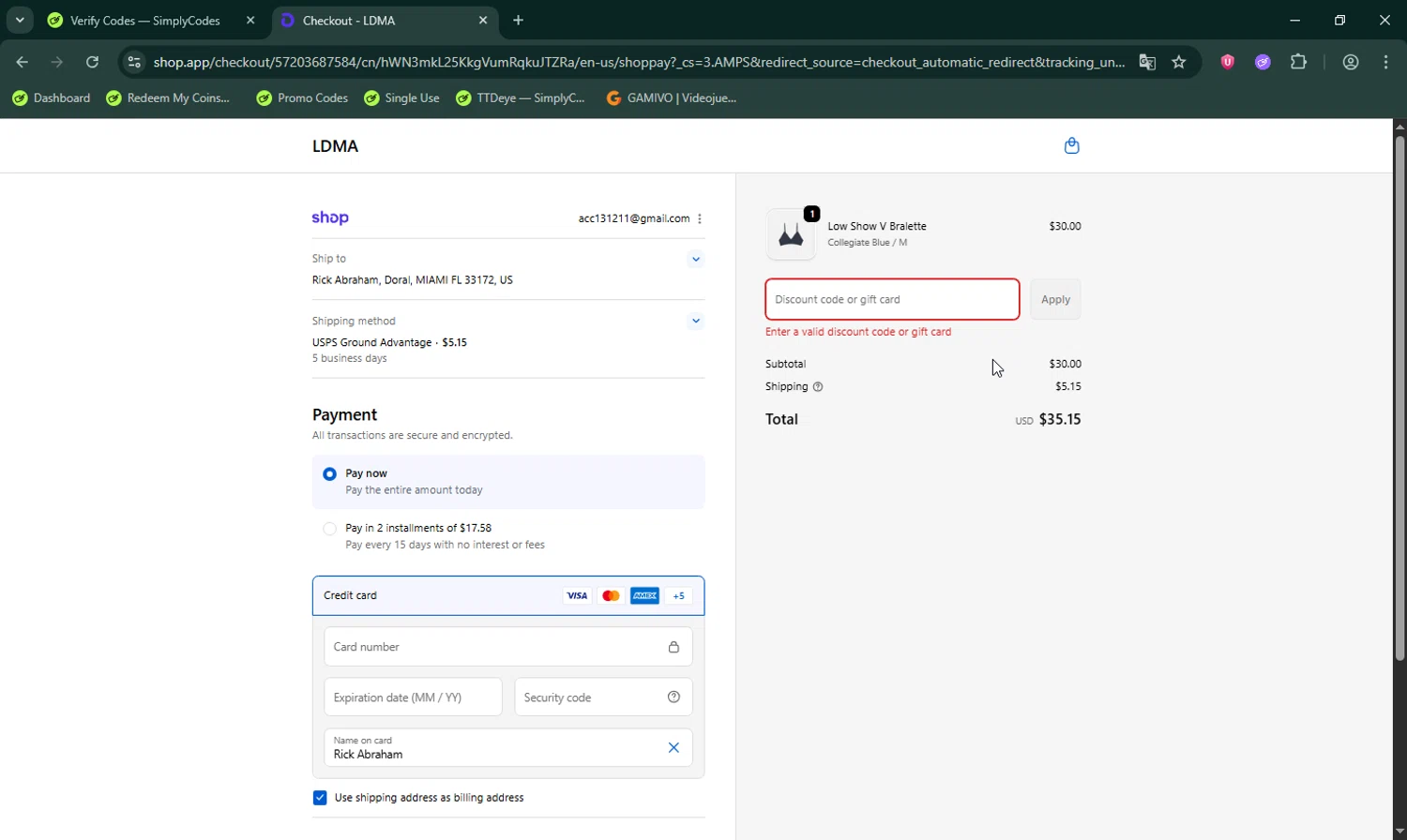Click the browser address bar URL
Screen dimensions: 1407x840
pos(639,62)
